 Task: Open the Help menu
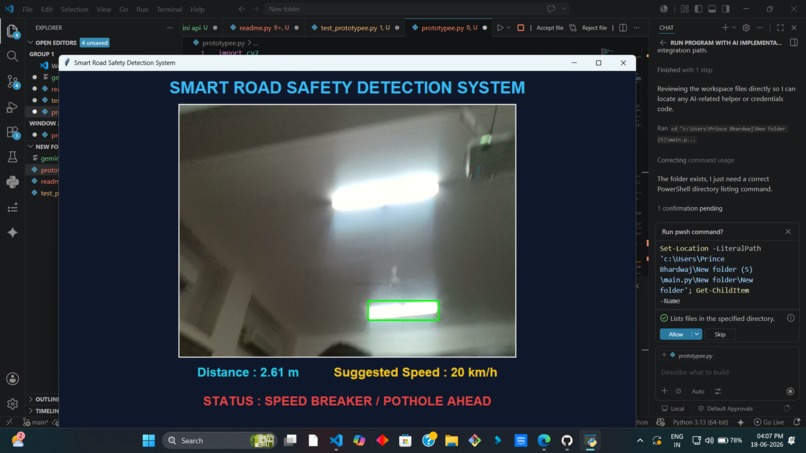click(197, 9)
